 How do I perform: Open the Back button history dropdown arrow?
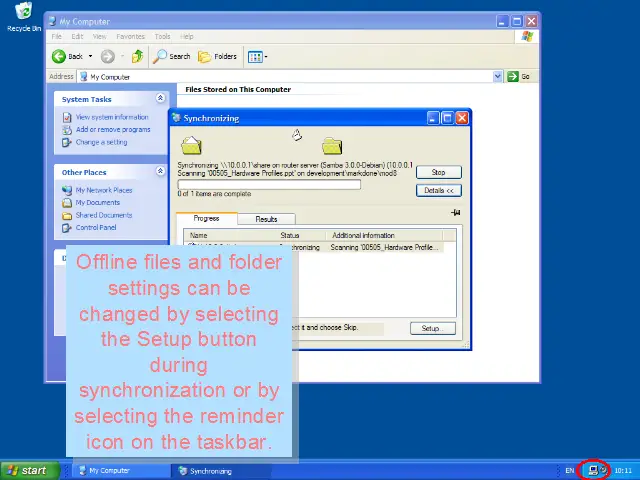90,56
